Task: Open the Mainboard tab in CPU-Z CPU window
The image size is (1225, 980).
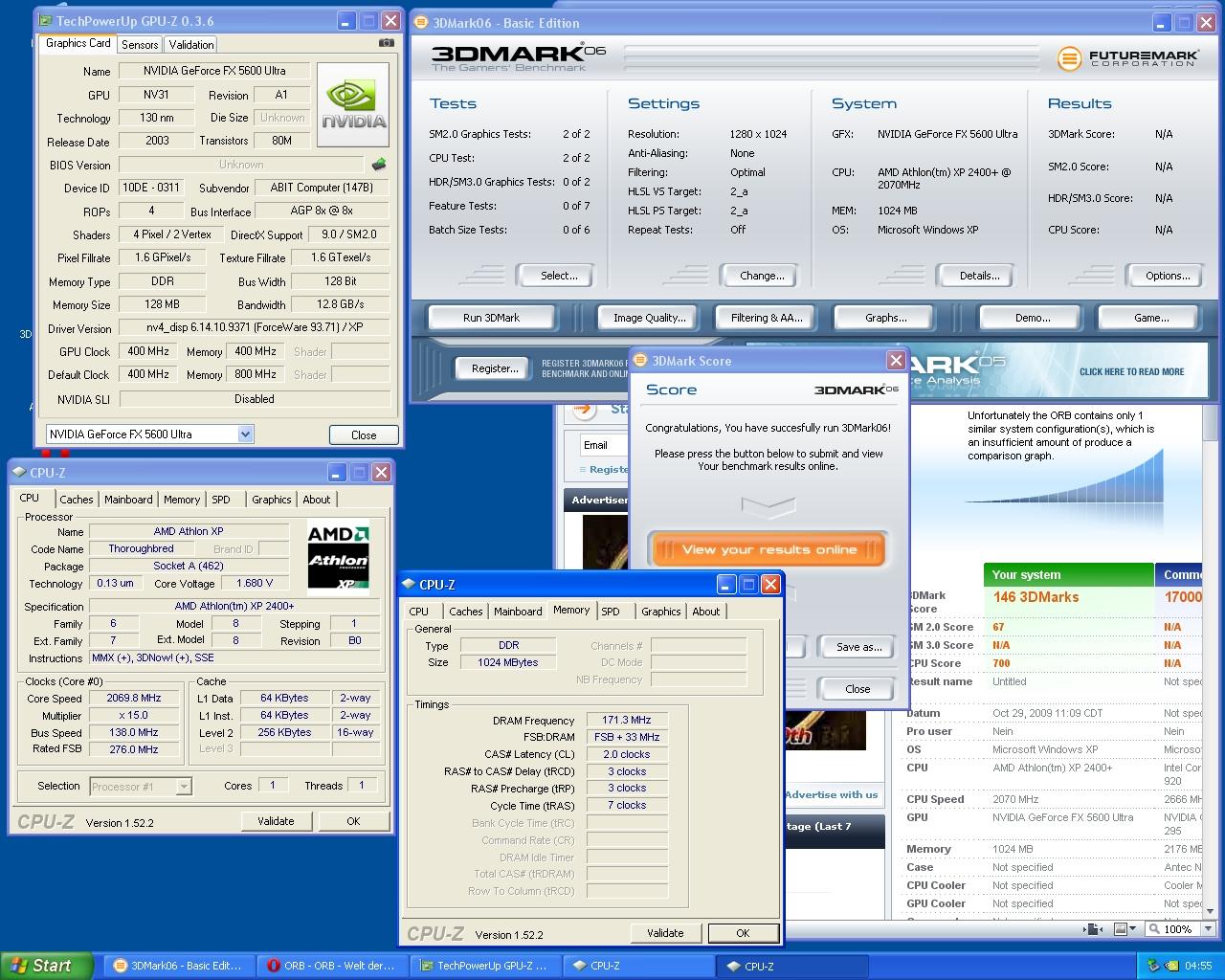Action: [x=128, y=500]
